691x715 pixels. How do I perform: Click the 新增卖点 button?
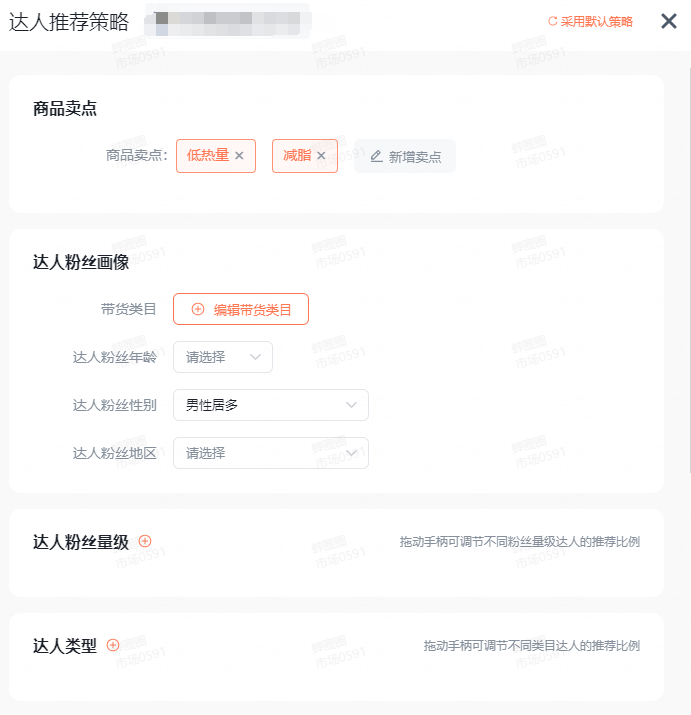(x=405, y=156)
